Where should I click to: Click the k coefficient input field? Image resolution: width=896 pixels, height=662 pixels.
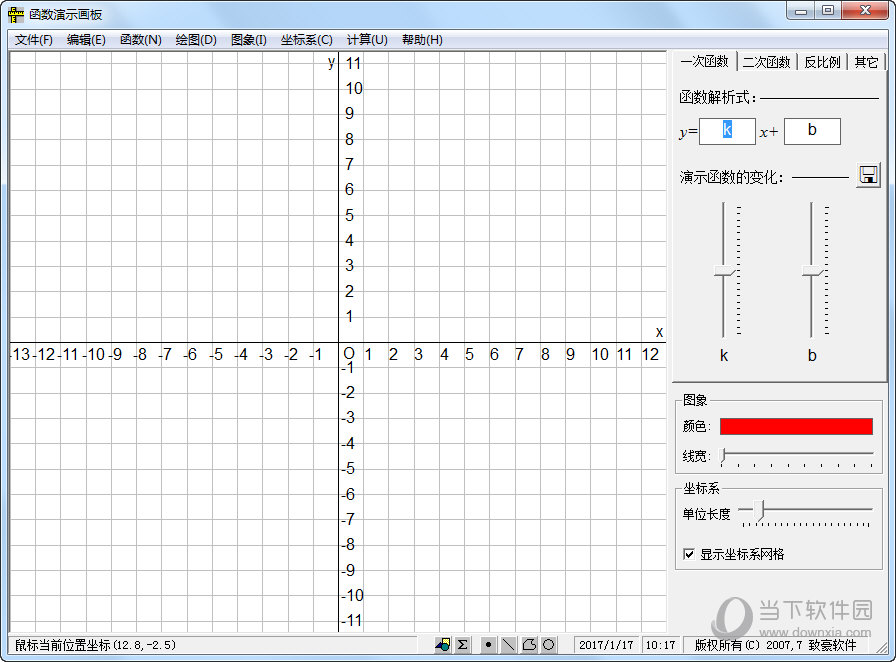point(727,131)
